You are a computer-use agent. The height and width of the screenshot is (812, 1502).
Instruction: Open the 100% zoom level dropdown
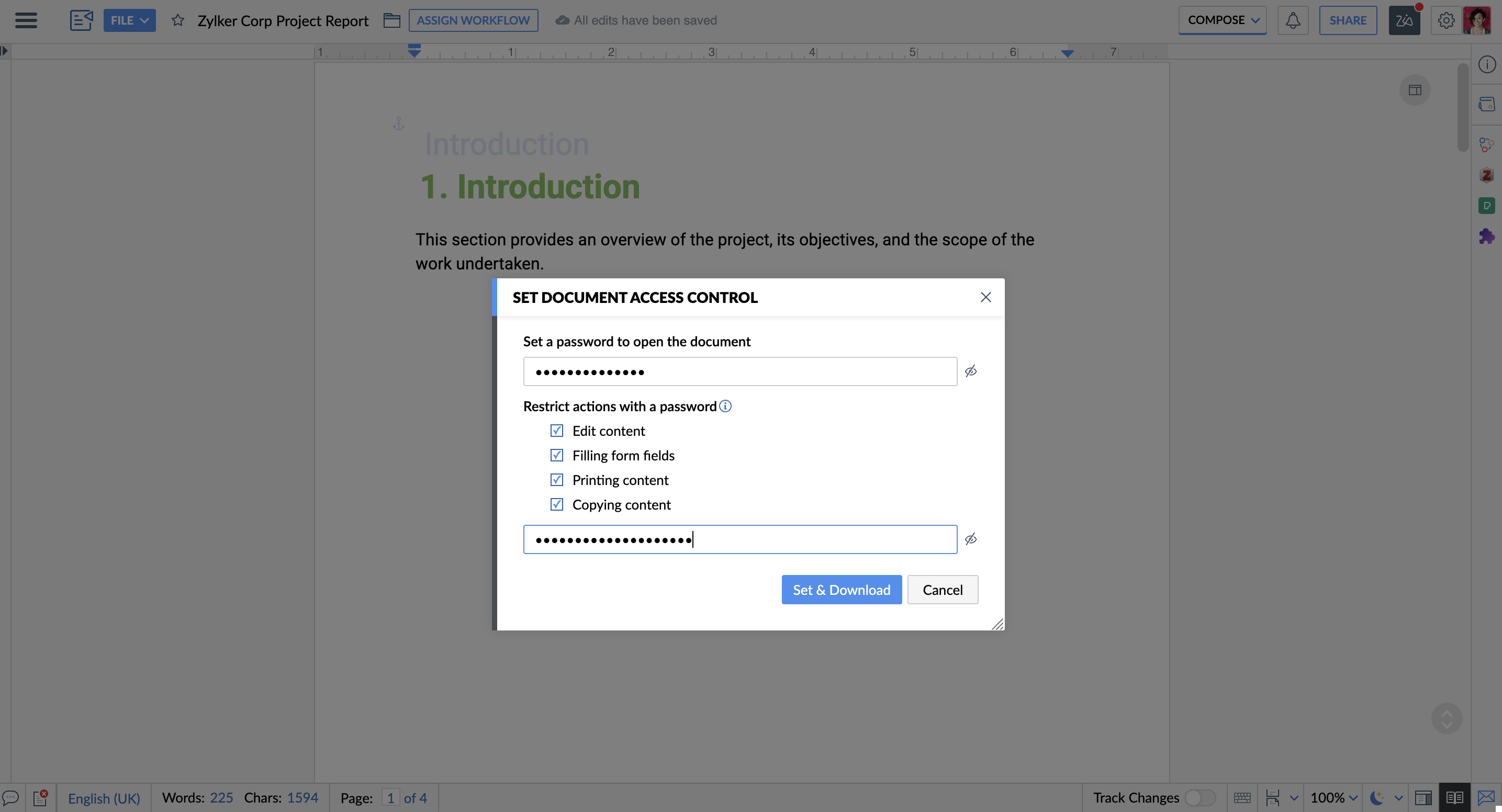(x=1333, y=797)
